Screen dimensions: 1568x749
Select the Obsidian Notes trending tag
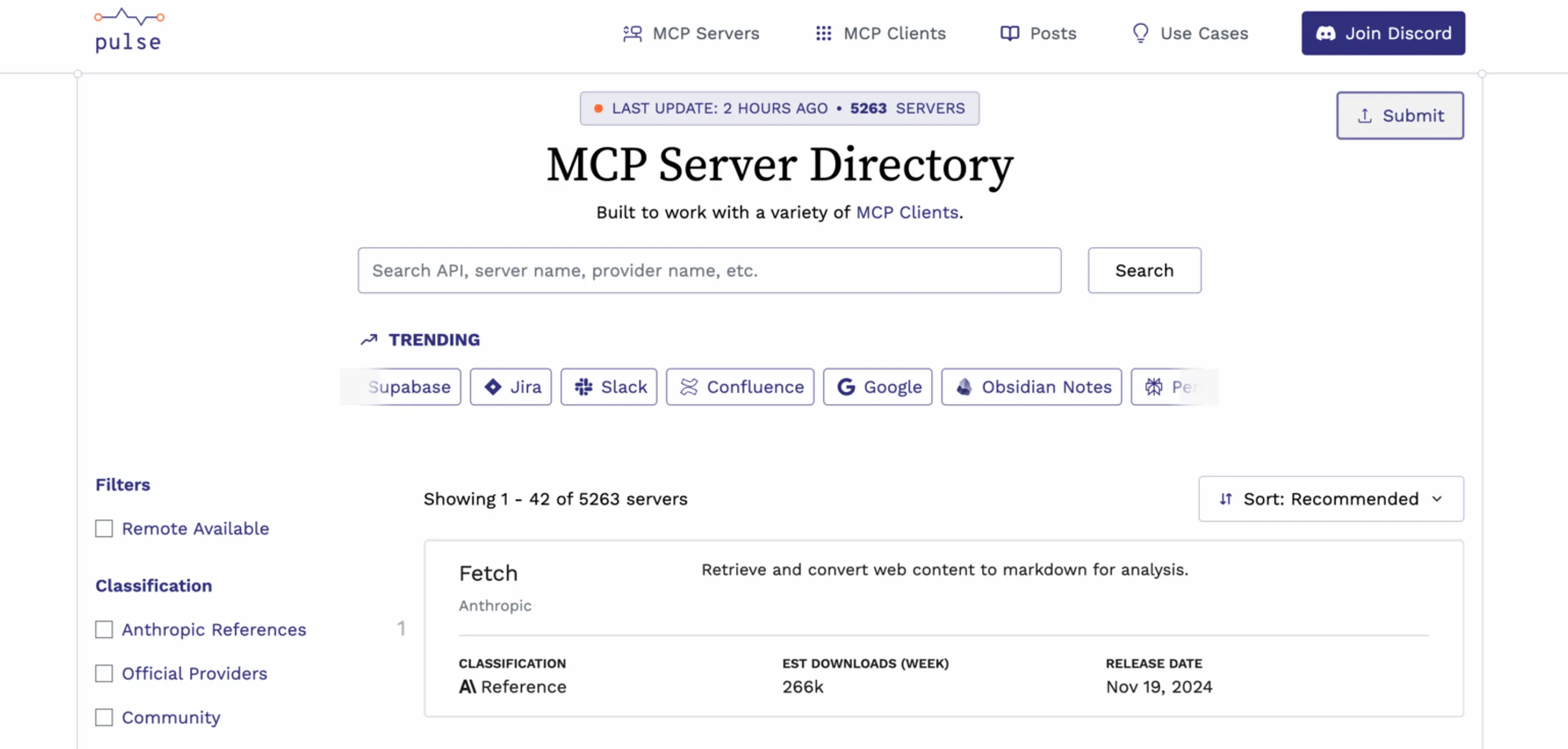click(1031, 387)
